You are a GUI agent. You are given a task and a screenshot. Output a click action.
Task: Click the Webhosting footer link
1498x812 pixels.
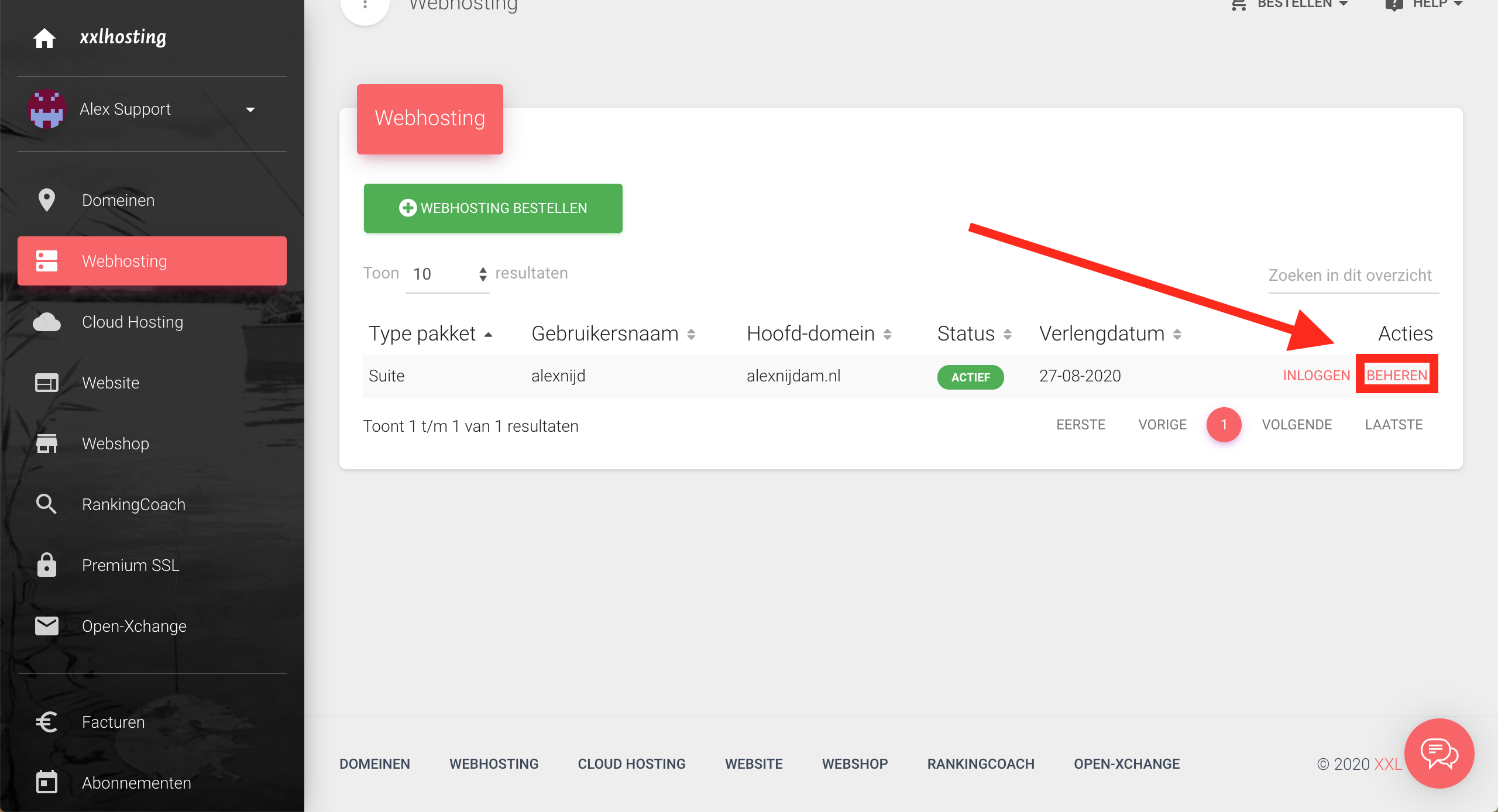click(x=494, y=764)
